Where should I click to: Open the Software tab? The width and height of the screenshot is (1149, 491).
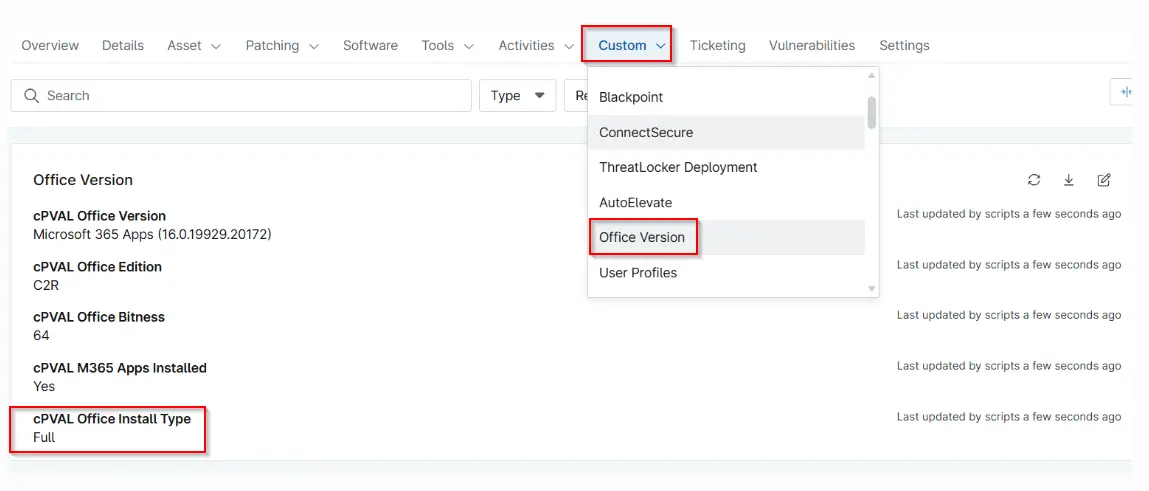[370, 45]
